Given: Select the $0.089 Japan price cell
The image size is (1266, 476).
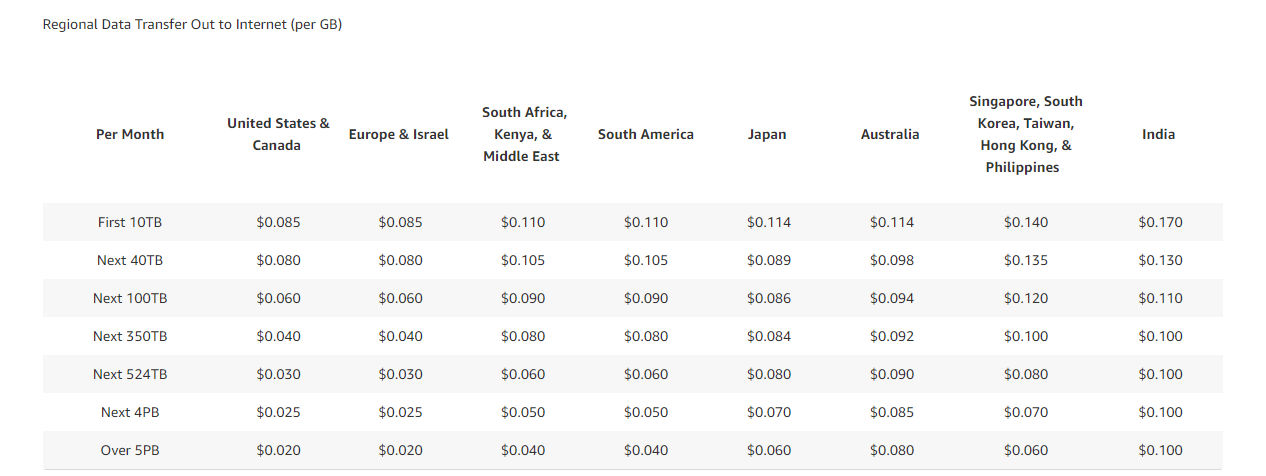Looking at the screenshot, I should point(768,260).
